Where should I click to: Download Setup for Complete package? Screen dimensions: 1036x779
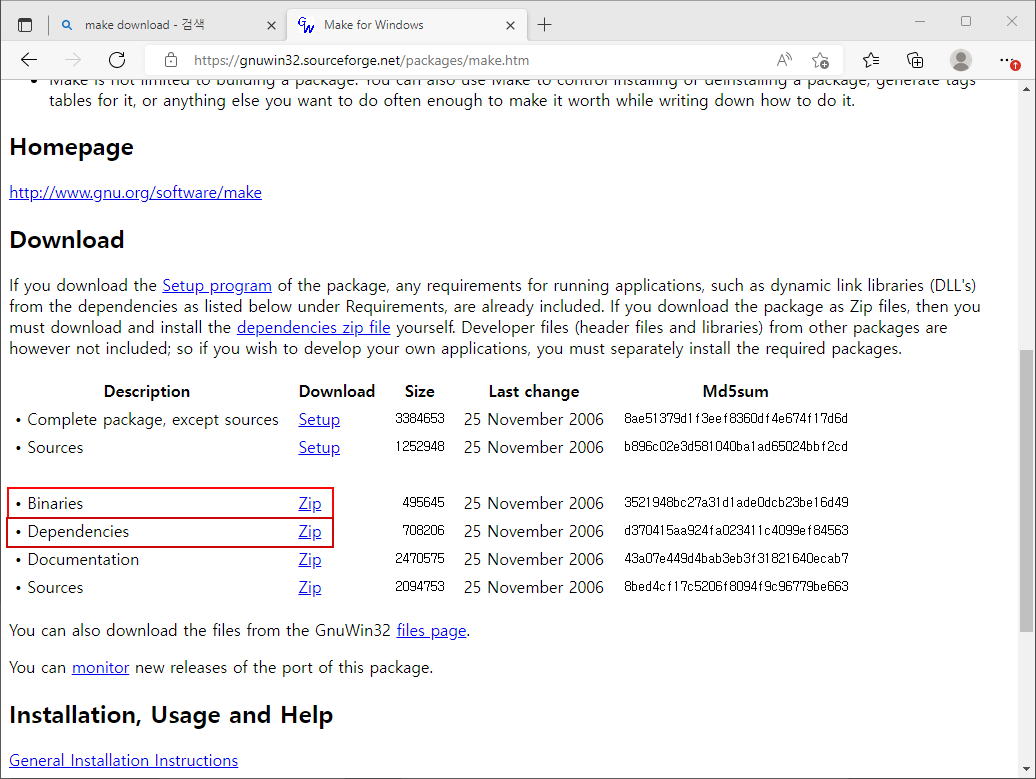(x=319, y=419)
